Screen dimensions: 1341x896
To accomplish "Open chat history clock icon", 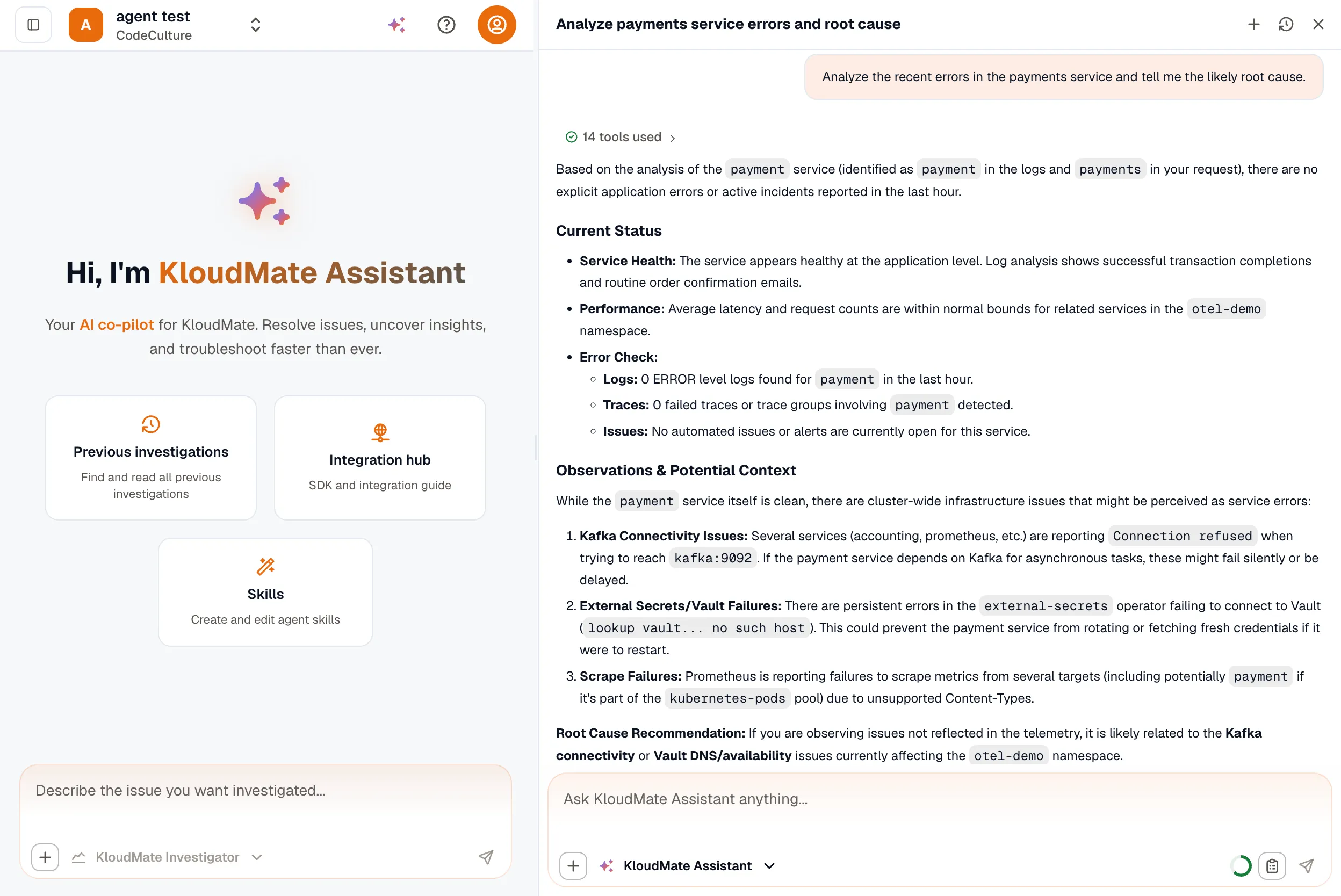I will pos(1286,24).
